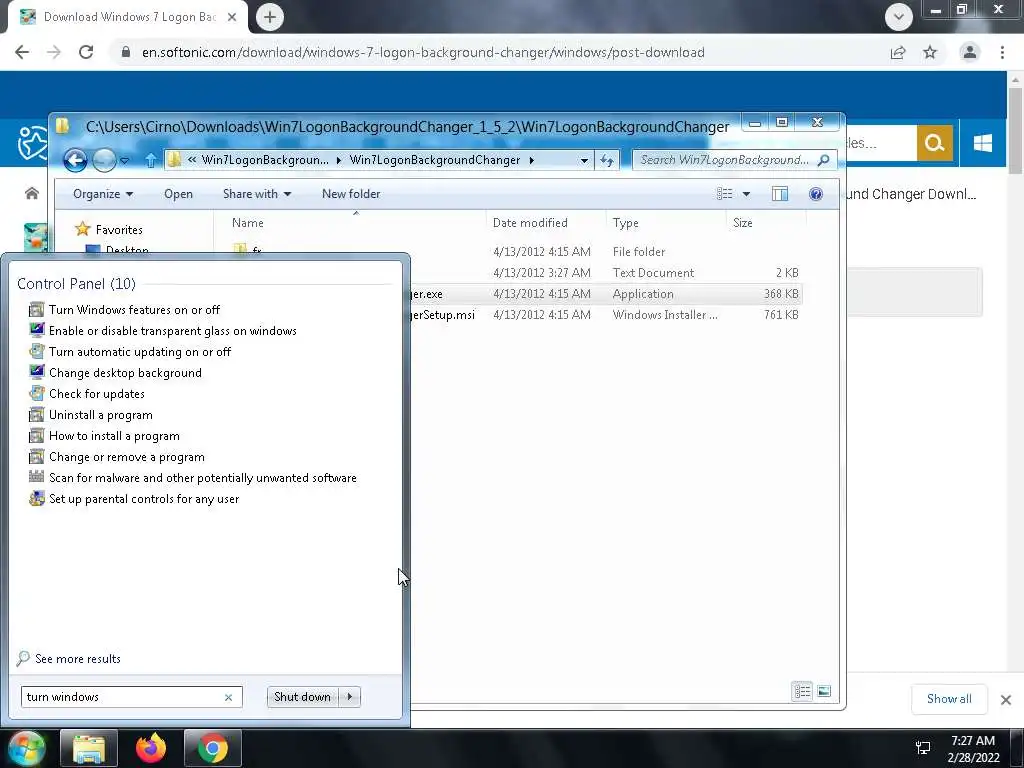The image size is (1024, 768).
Task: Expand the view options dropdown arrow
Action: click(746, 194)
